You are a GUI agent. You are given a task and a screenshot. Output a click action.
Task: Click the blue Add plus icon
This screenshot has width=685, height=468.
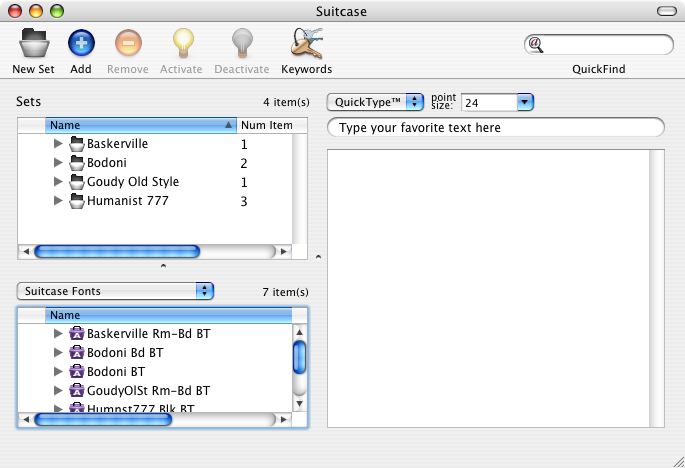tap(81, 43)
